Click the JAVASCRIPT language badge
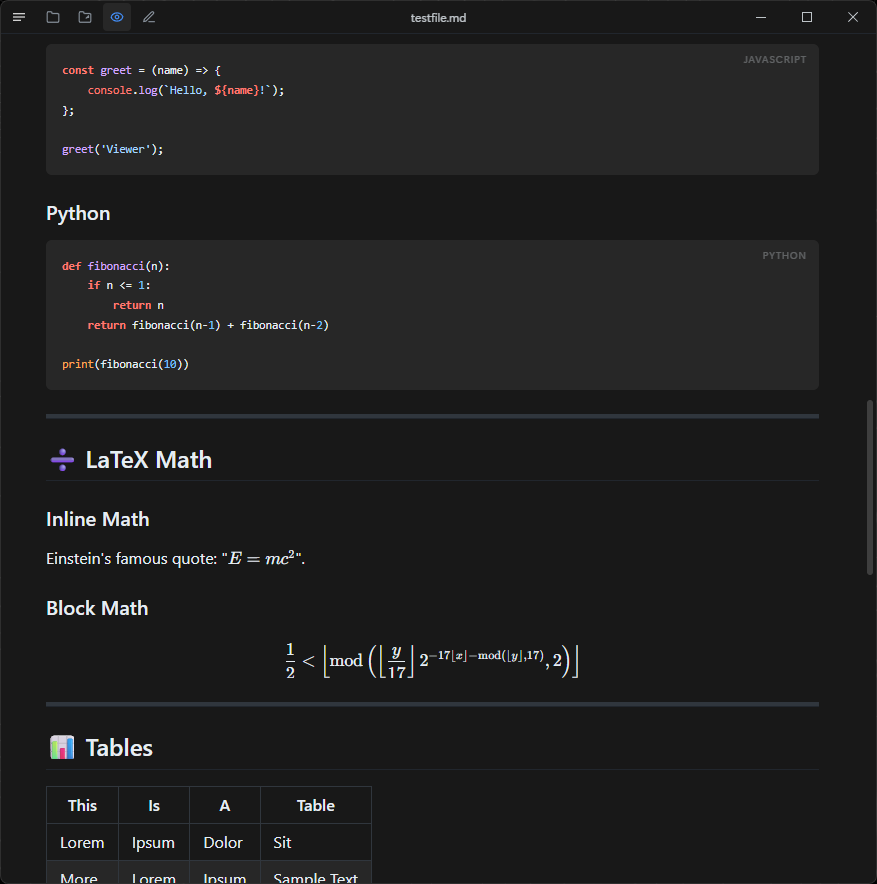 point(774,59)
